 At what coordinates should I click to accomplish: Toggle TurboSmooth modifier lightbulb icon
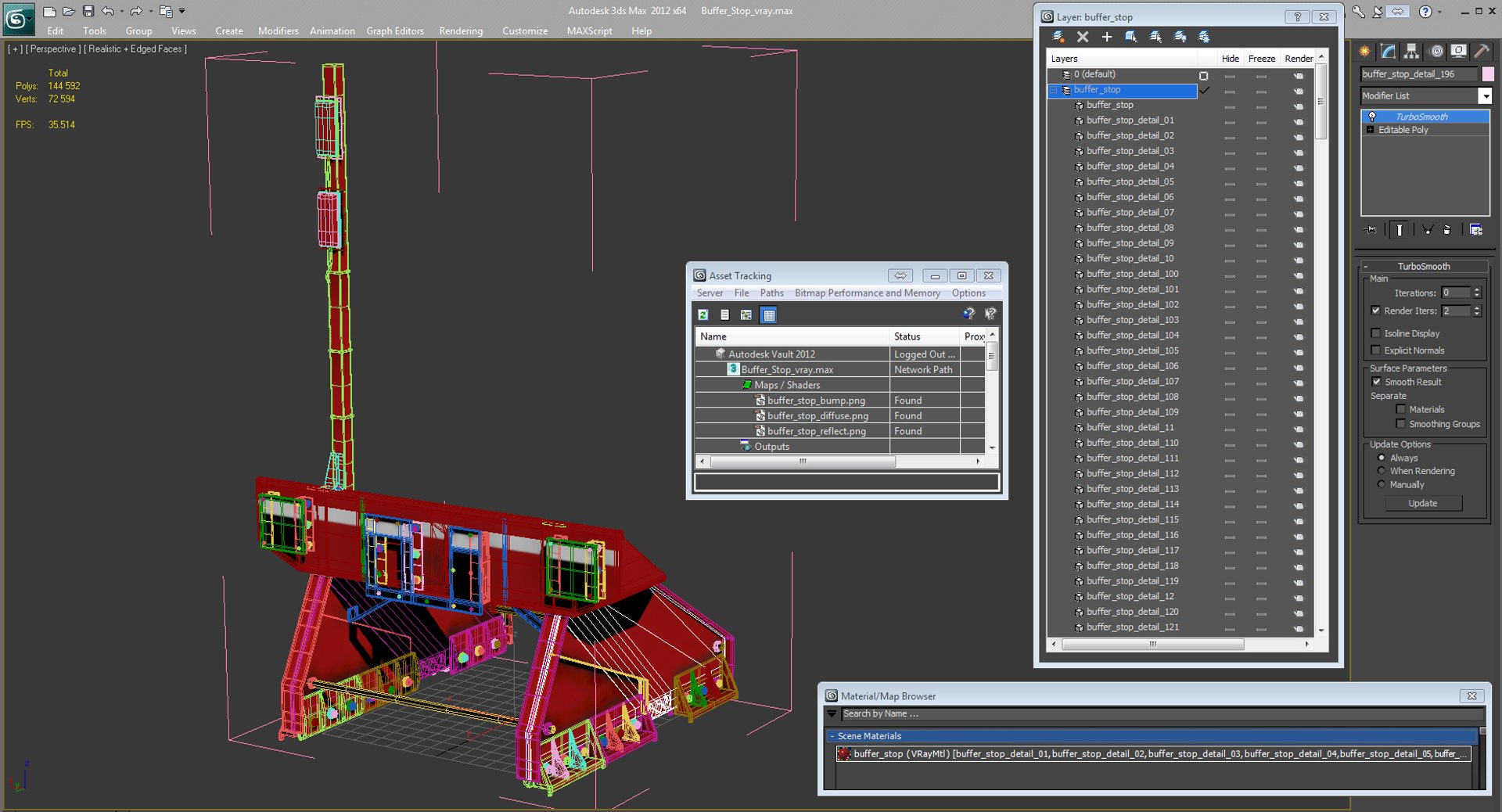click(x=1371, y=117)
